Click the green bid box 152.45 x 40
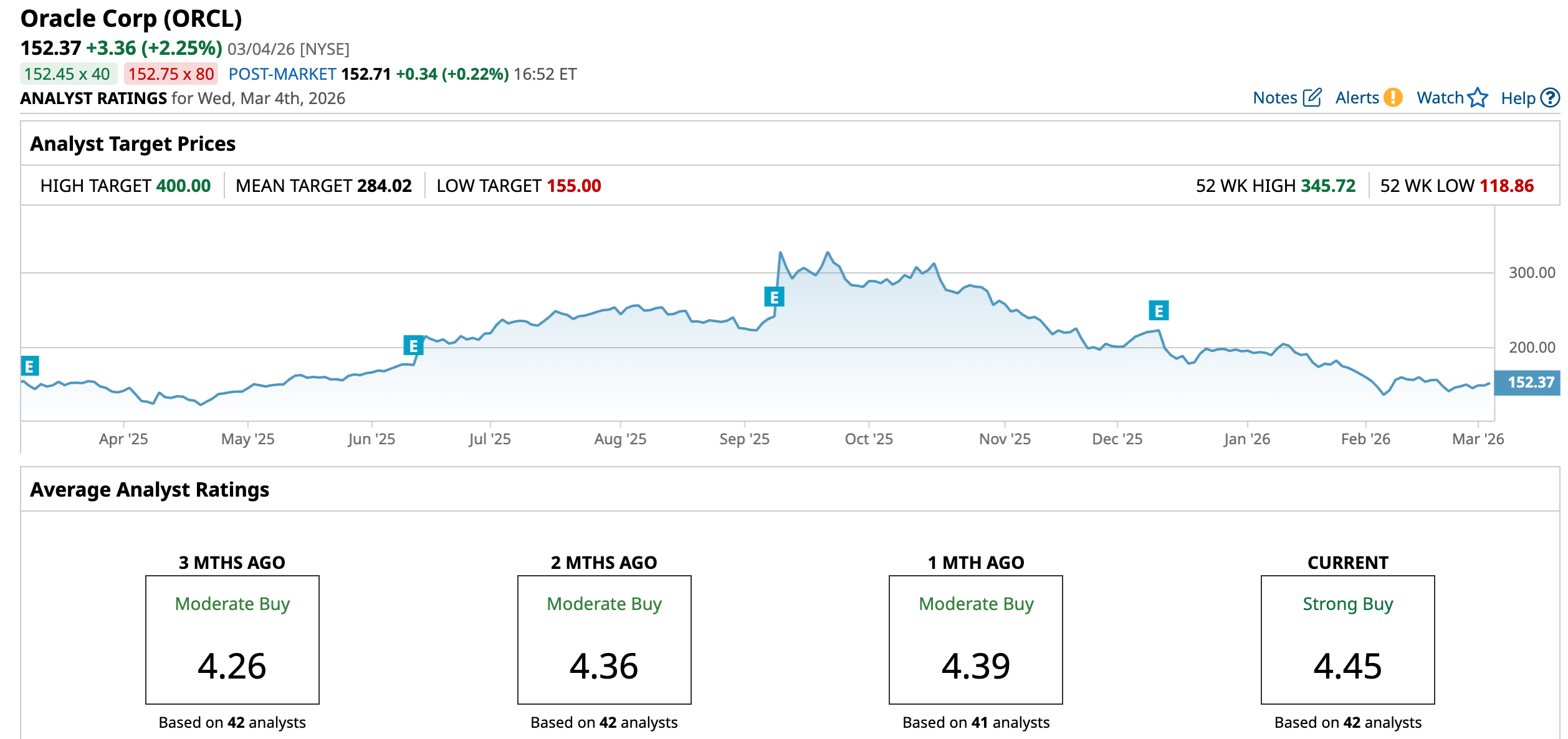The image size is (1568, 739). pos(68,74)
